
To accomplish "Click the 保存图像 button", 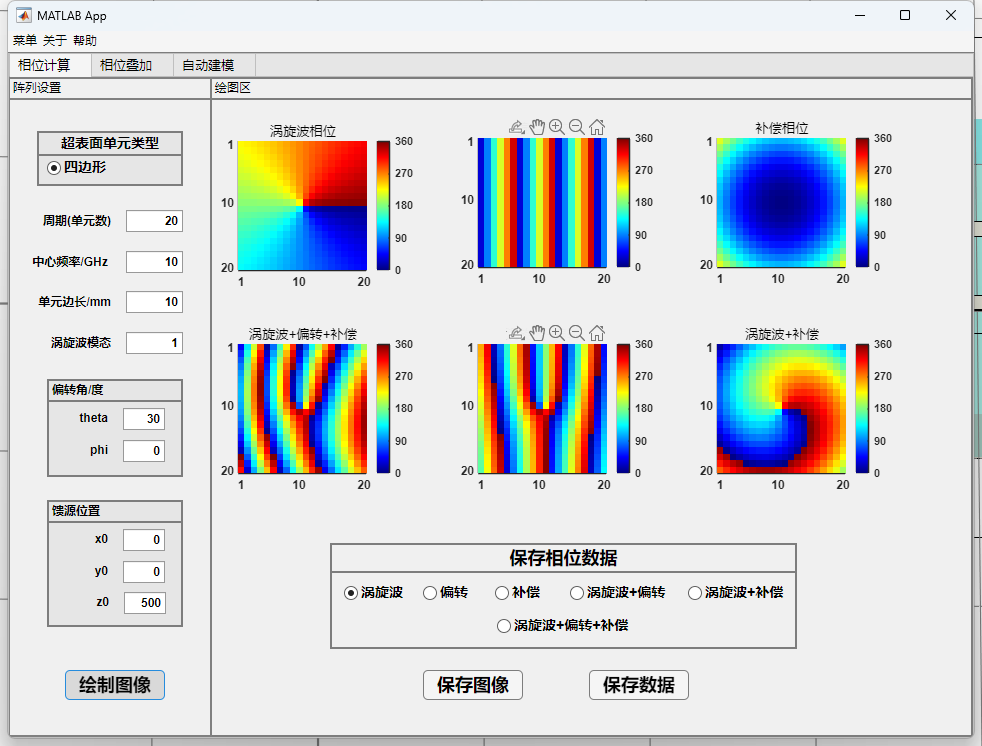I will 473,685.
